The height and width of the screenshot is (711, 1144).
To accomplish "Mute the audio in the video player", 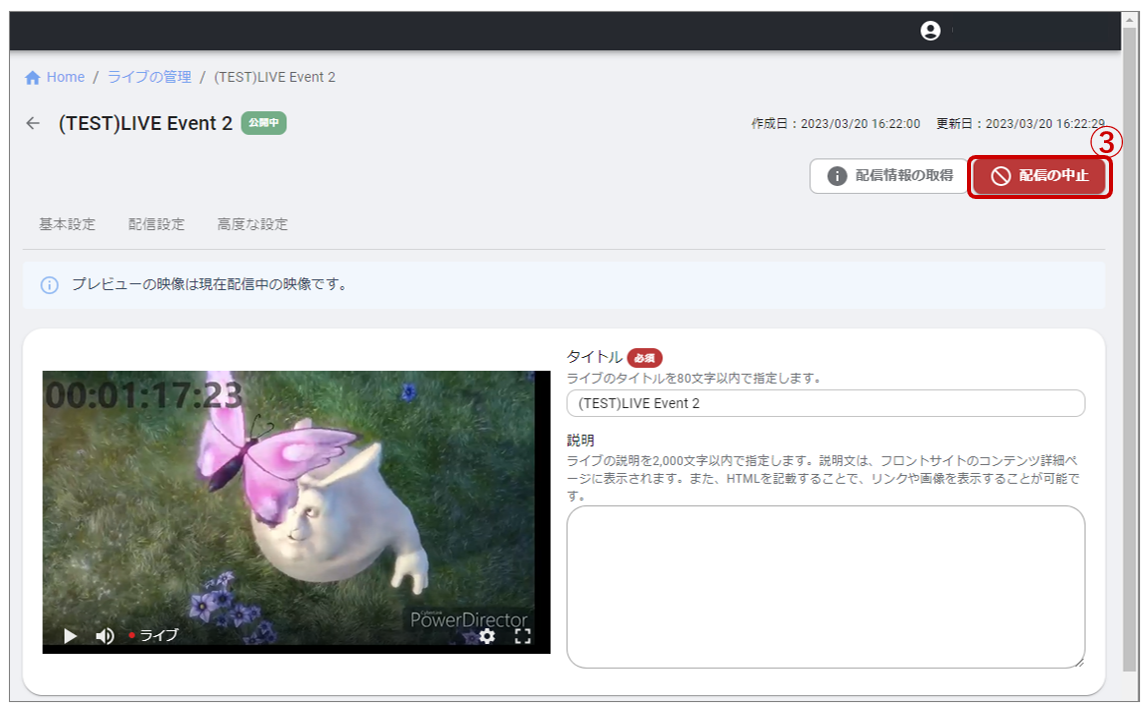I will [103, 636].
